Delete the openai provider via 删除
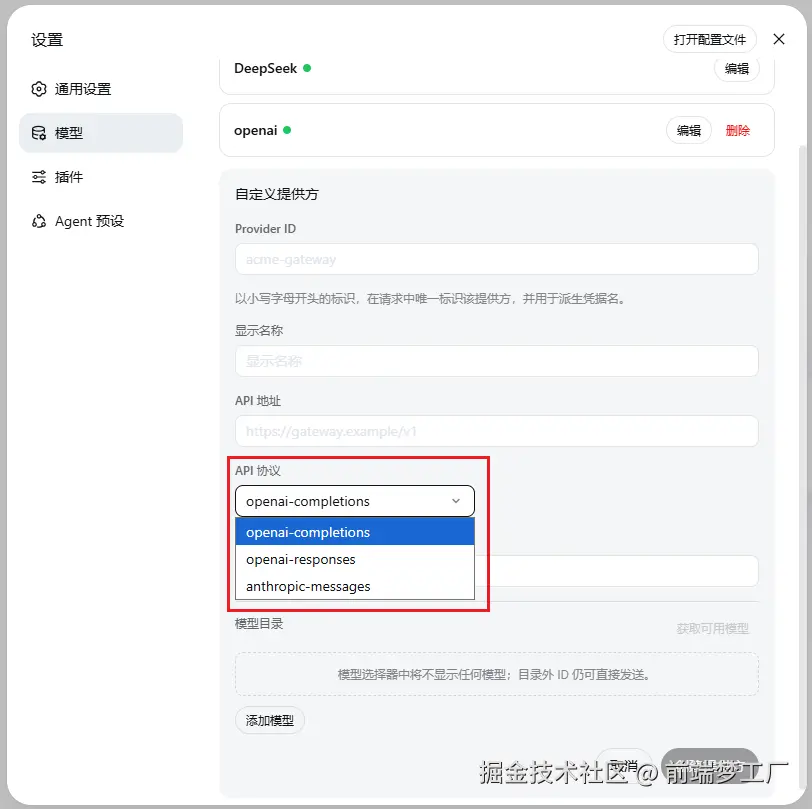 (737, 131)
